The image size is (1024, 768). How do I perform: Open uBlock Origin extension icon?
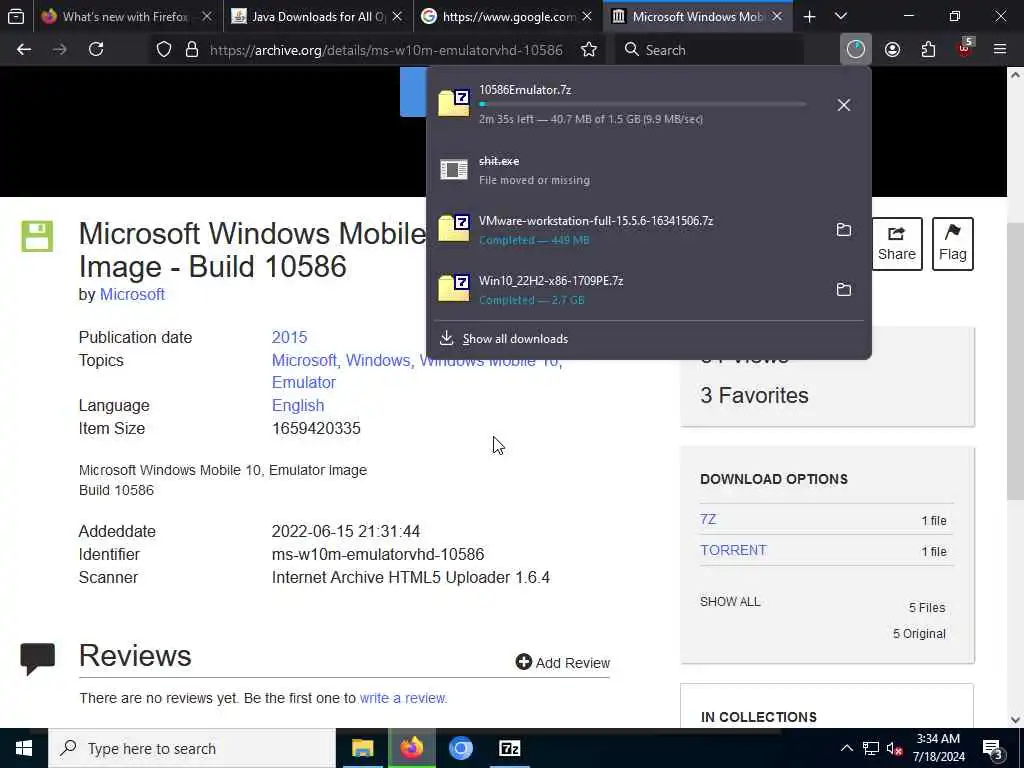pos(965,50)
